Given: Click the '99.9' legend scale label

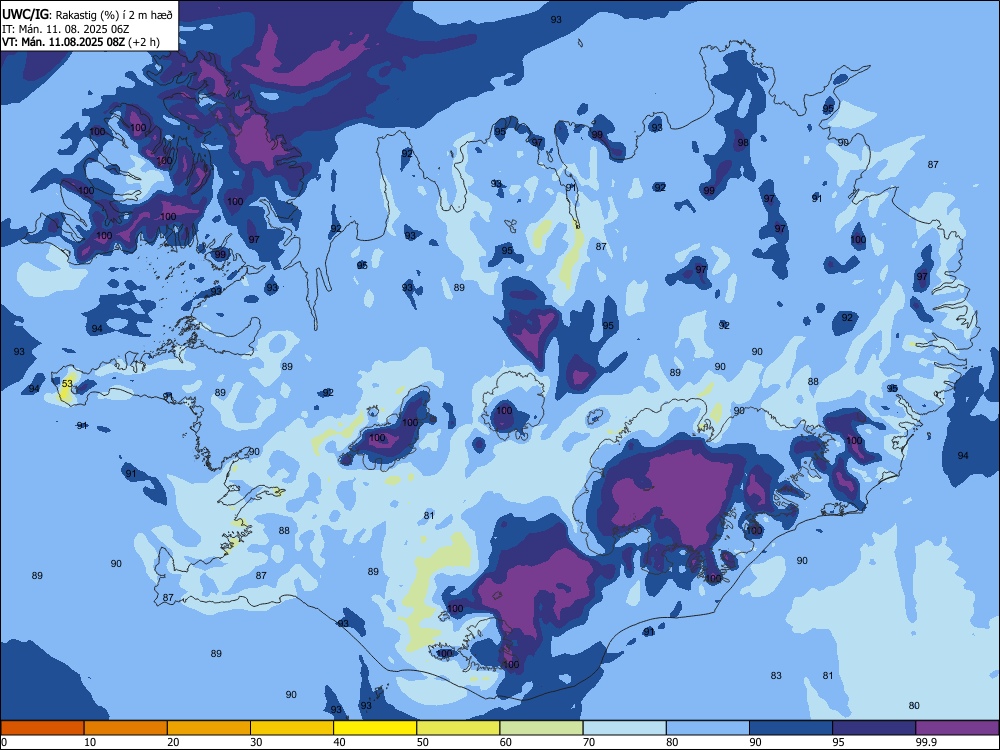Looking at the screenshot, I should tap(926, 742).
